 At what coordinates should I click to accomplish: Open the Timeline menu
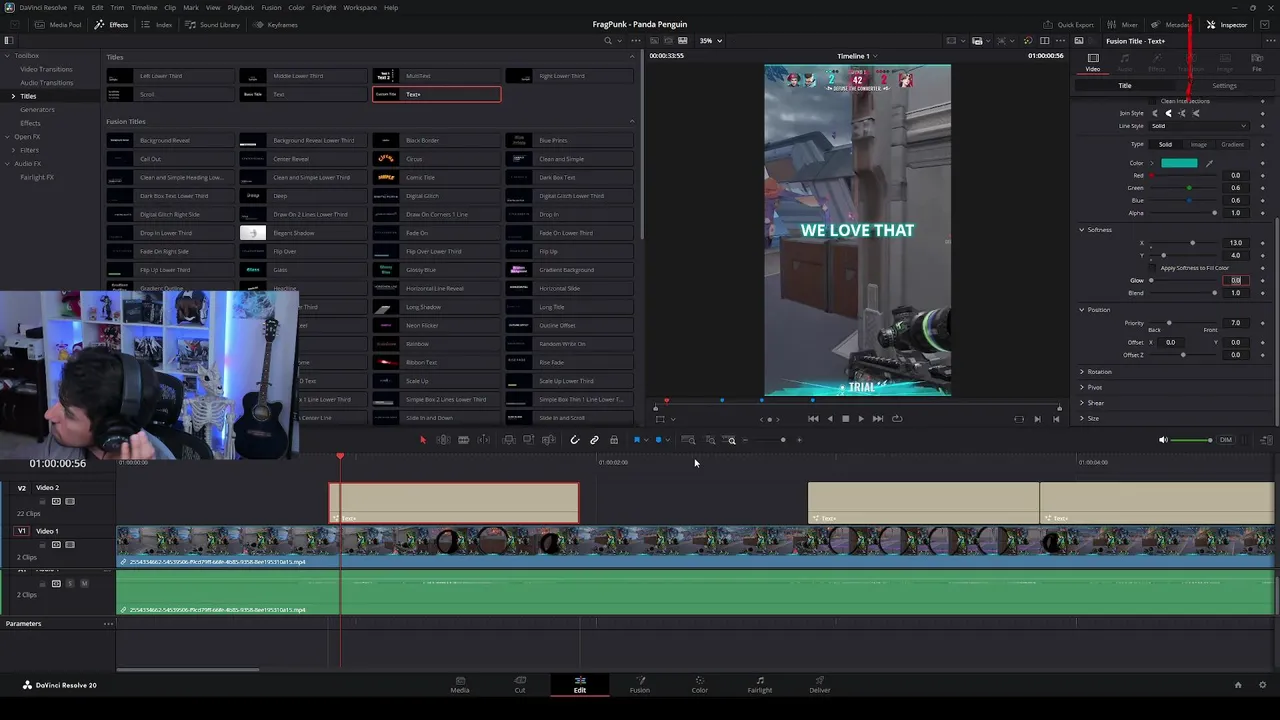point(144,7)
